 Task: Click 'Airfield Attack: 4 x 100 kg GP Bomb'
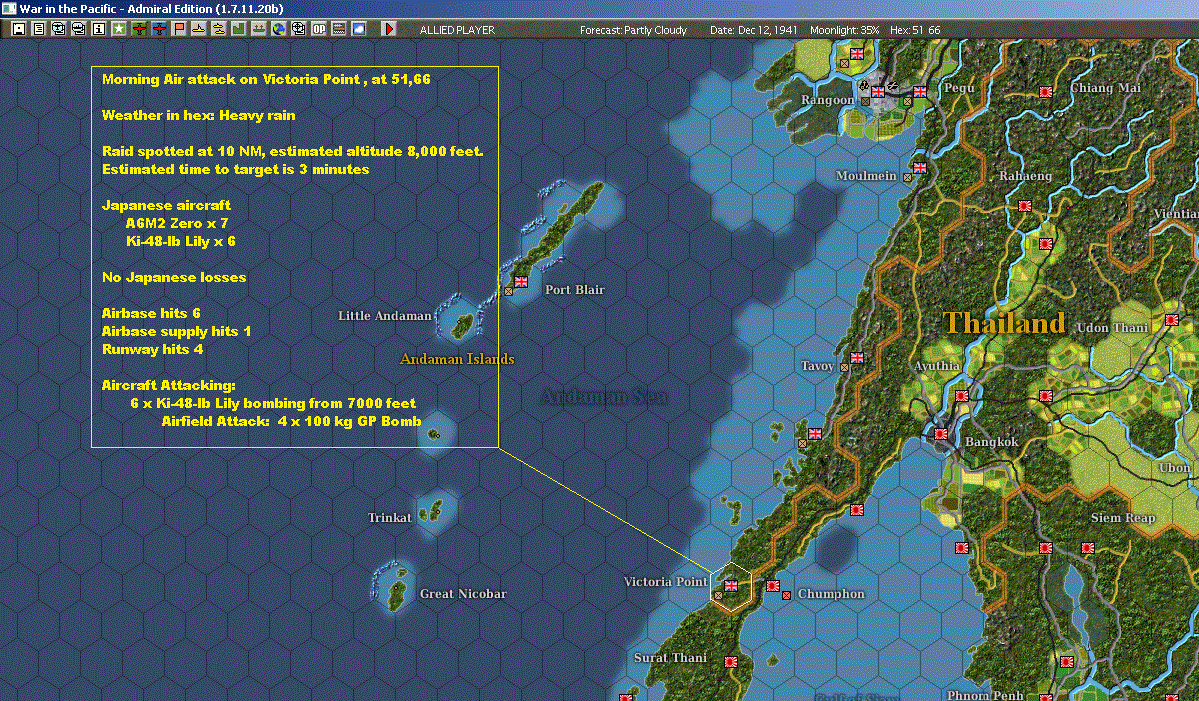pyautogui.click(x=291, y=420)
